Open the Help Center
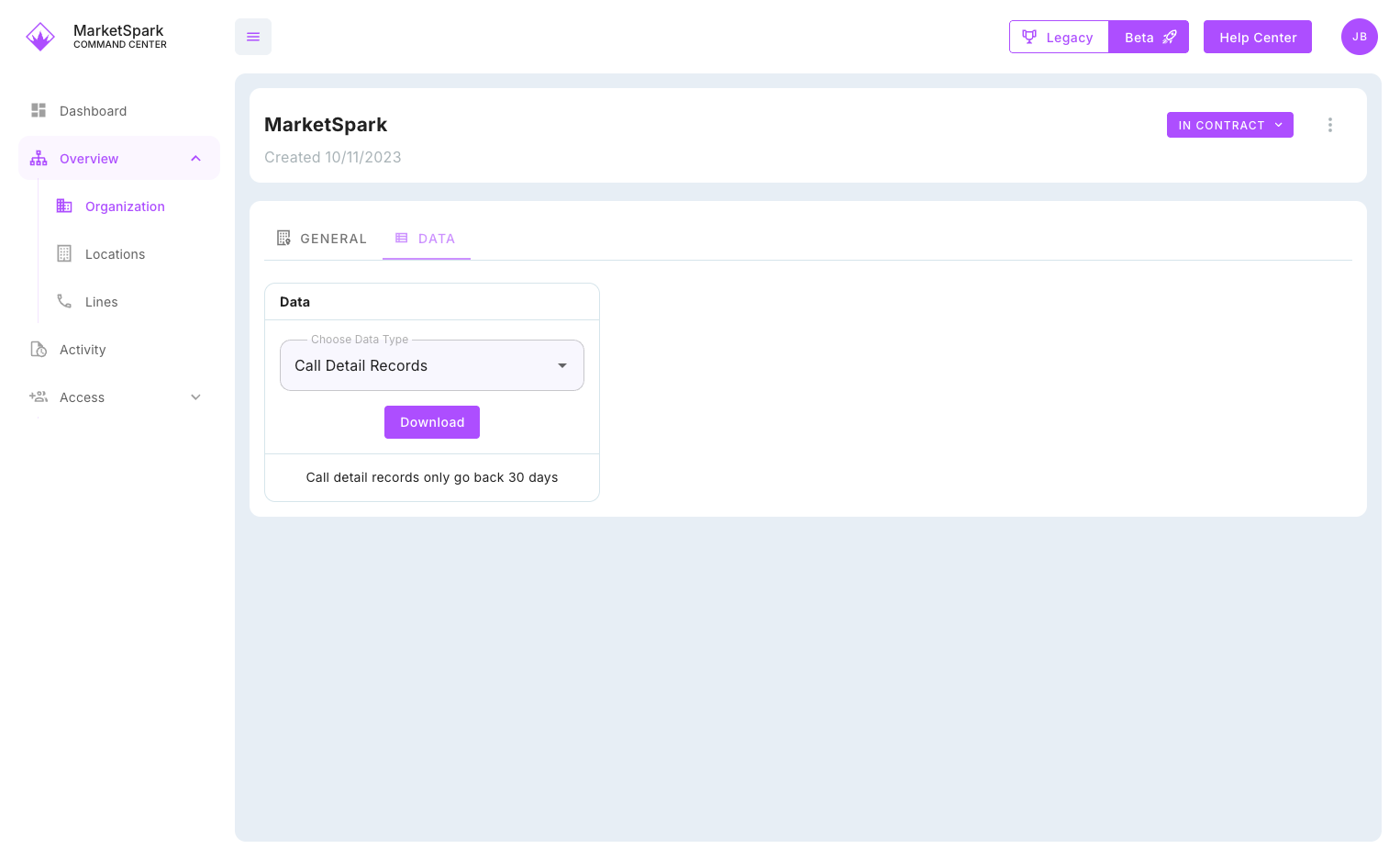 (1257, 38)
